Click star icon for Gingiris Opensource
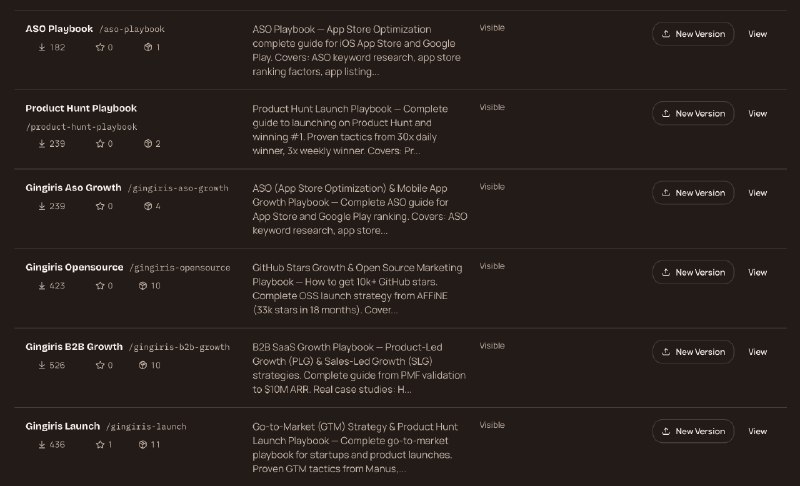This screenshot has width=800, height=486. tap(100, 286)
